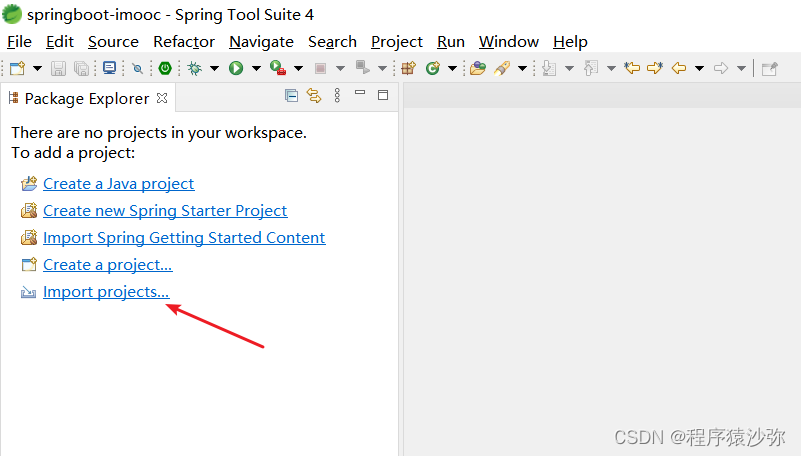Open the Navigate menu

(262, 42)
